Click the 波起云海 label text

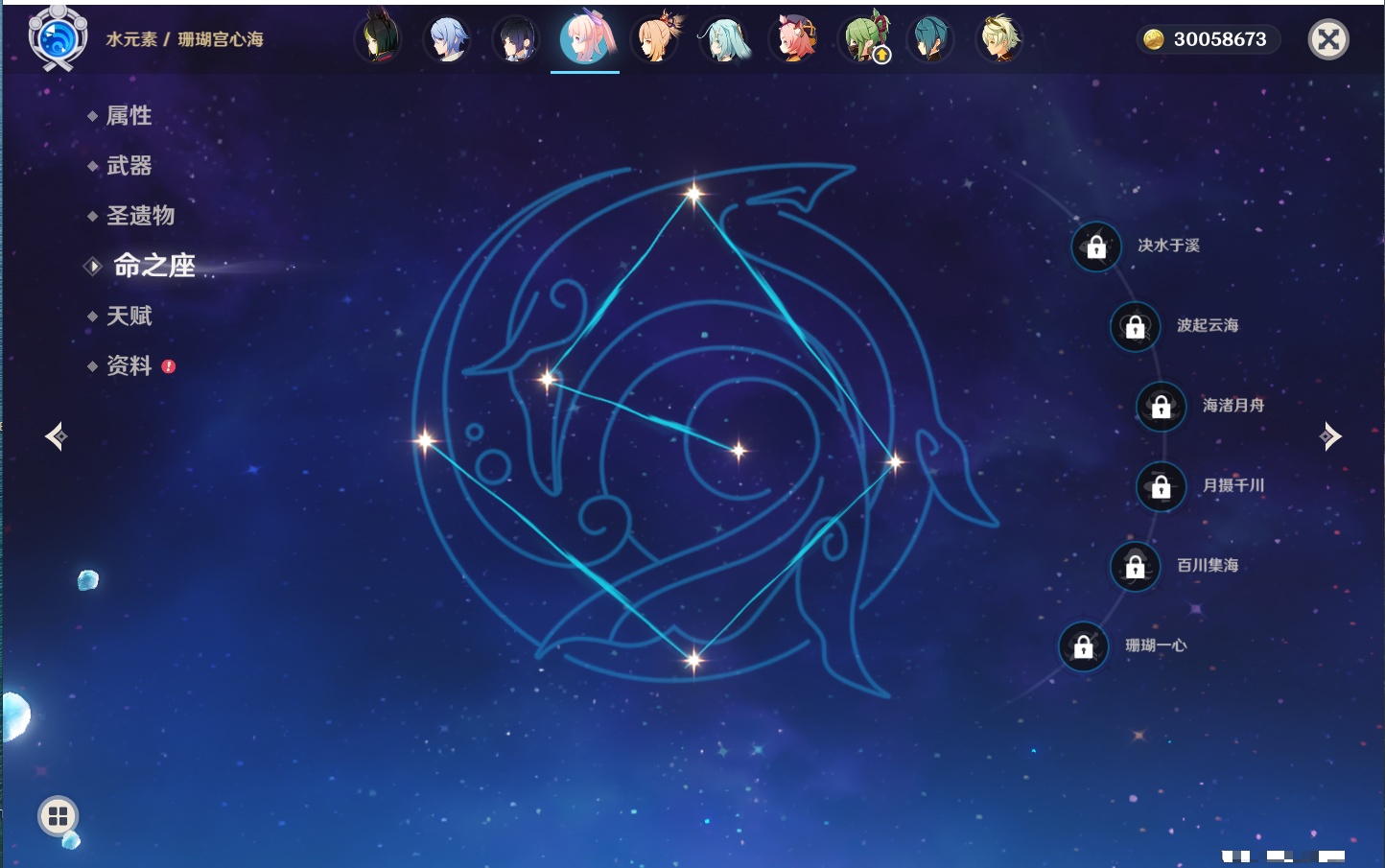[1208, 325]
